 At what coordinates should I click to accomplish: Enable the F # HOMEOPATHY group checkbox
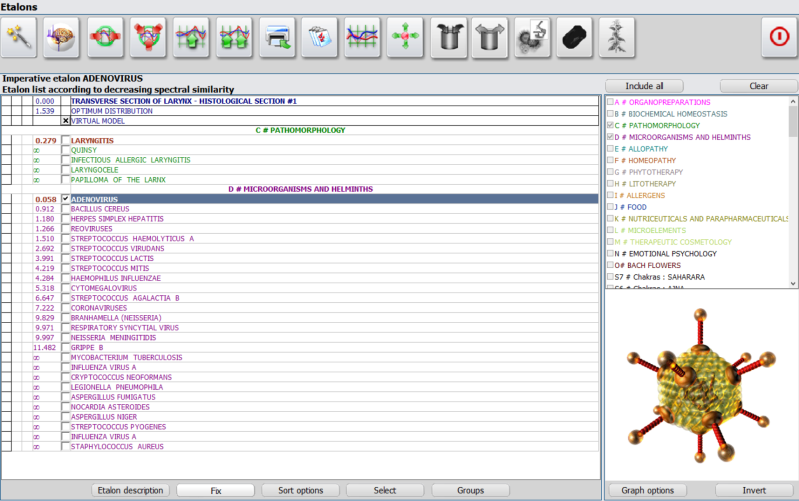611,160
